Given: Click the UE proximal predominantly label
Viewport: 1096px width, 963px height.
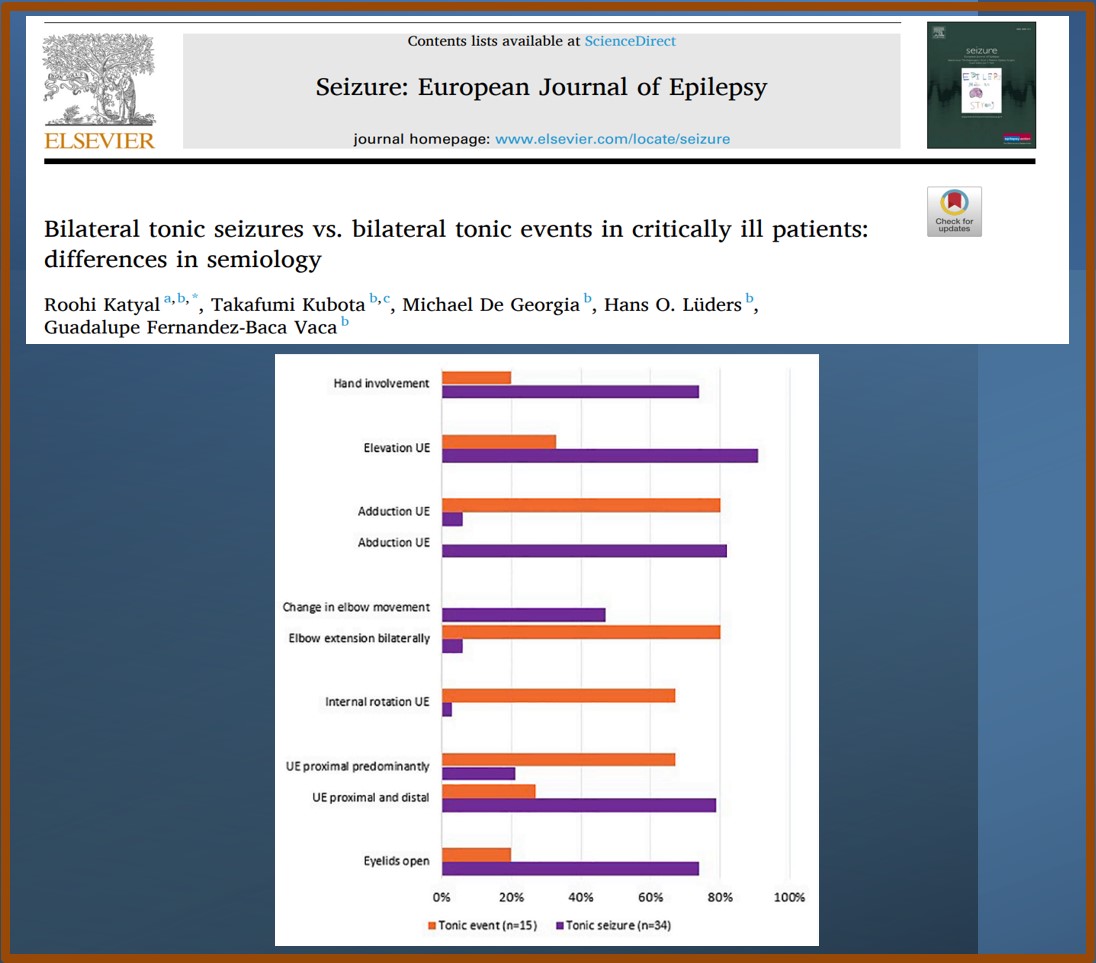Looking at the screenshot, I should point(357,767).
